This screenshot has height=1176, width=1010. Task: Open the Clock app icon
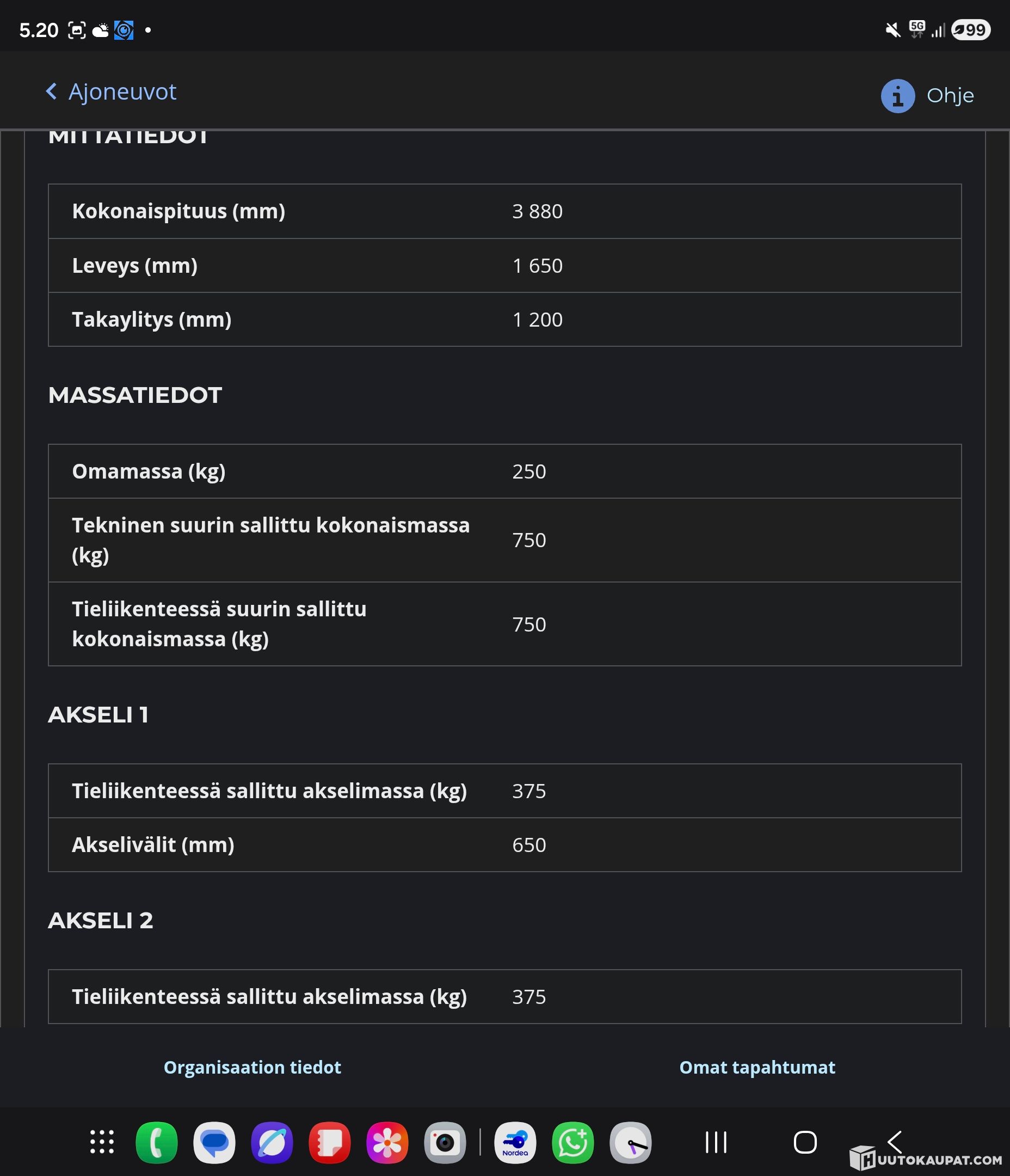coord(630,1142)
